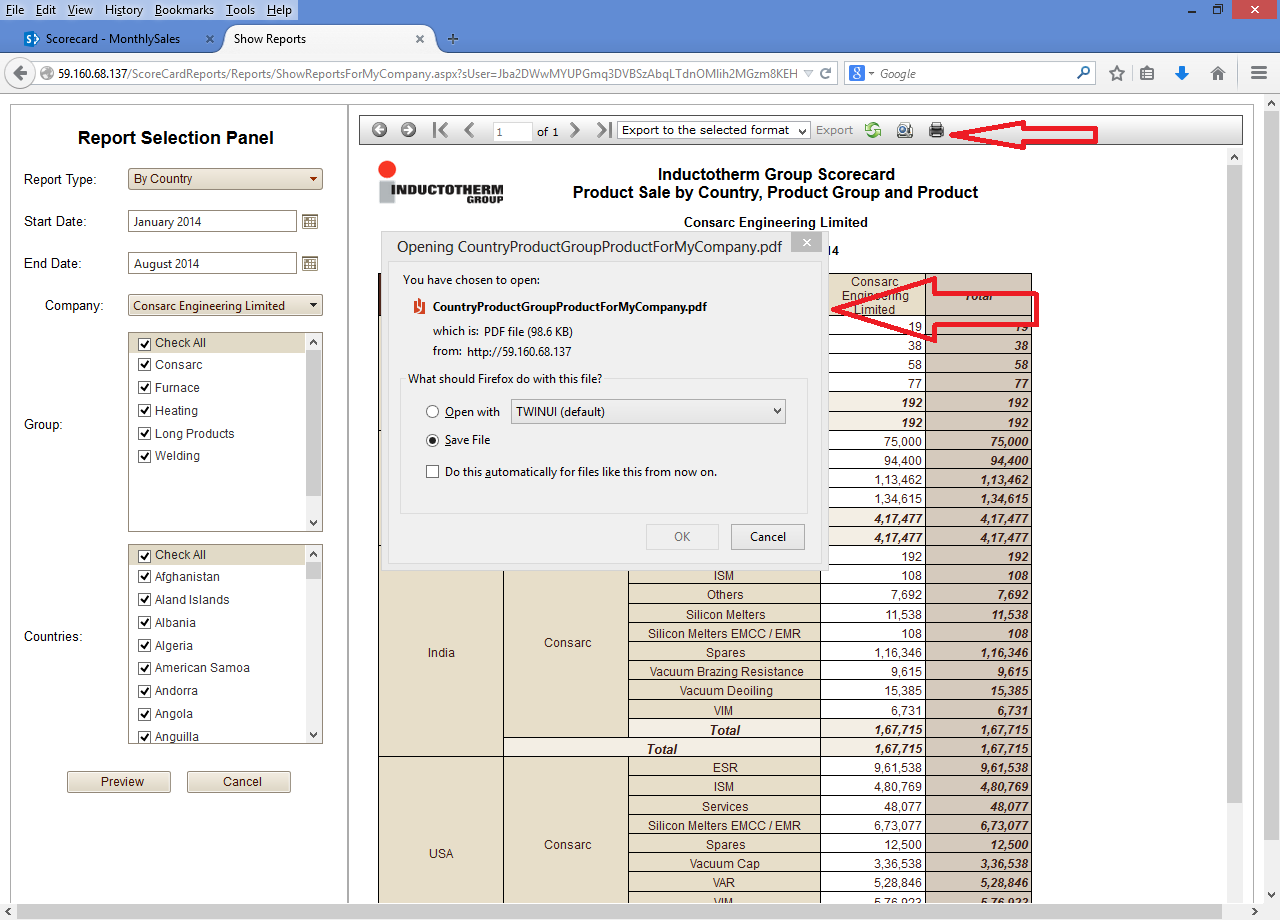Close the Scorecard - MonthlySales tab

210,39
